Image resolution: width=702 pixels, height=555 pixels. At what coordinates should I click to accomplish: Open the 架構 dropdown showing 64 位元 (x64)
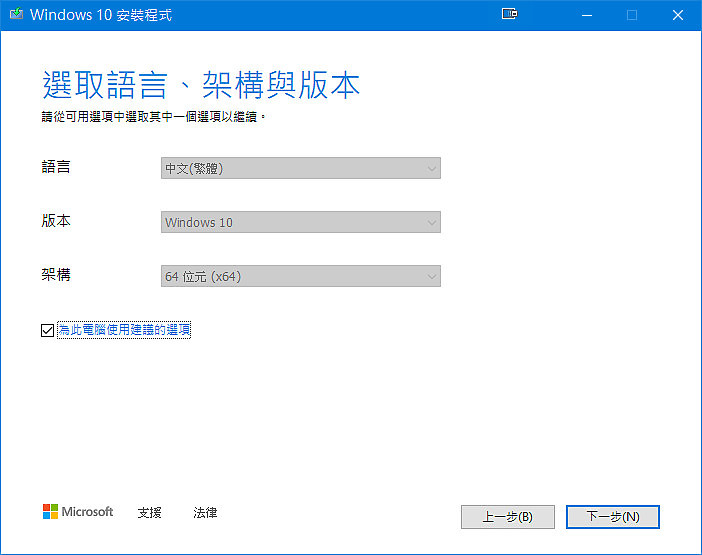pos(301,276)
